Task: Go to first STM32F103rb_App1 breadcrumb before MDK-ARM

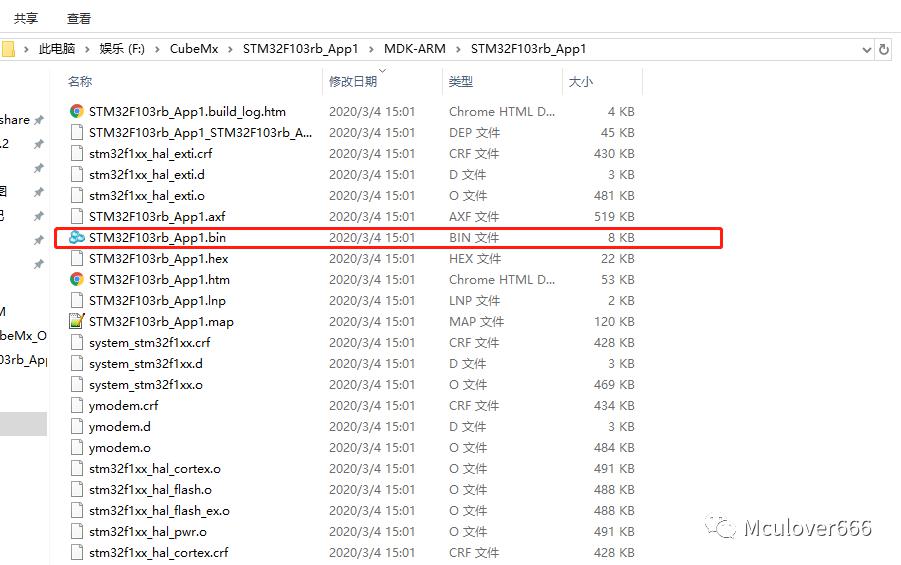Action: (x=300, y=49)
